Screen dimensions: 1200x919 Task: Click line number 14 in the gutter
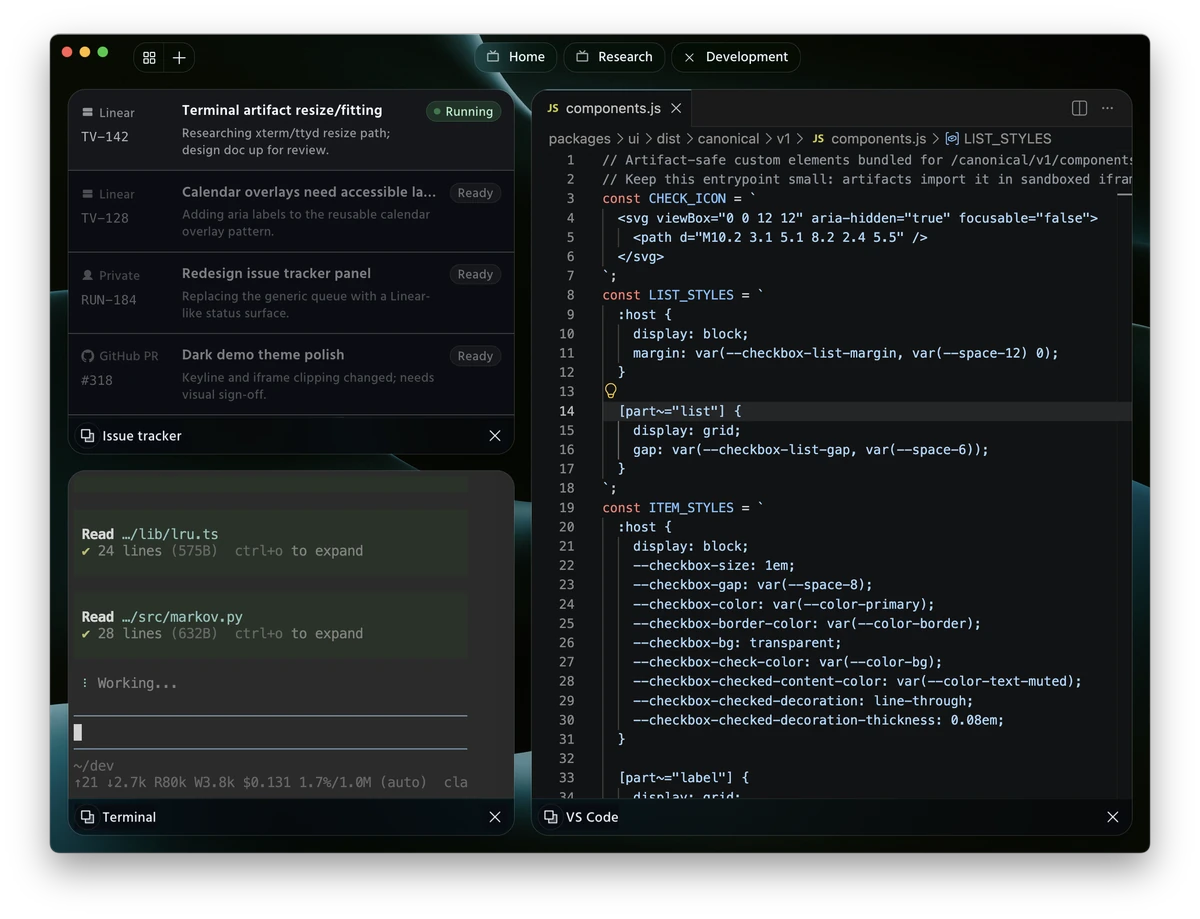pos(567,411)
